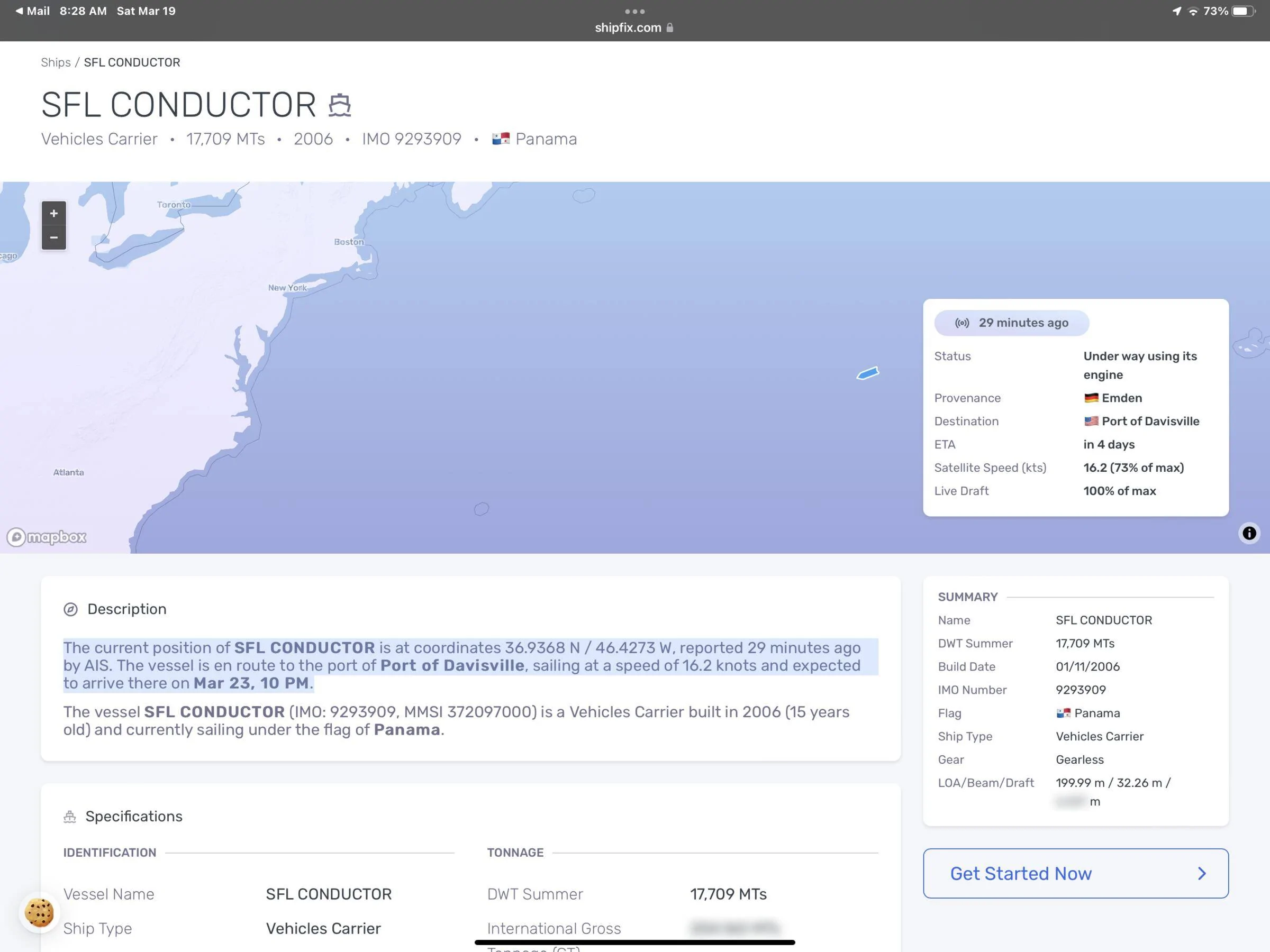Click Build Date 01/11/2006 in Summary
1270x952 pixels.
pos(1087,667)
